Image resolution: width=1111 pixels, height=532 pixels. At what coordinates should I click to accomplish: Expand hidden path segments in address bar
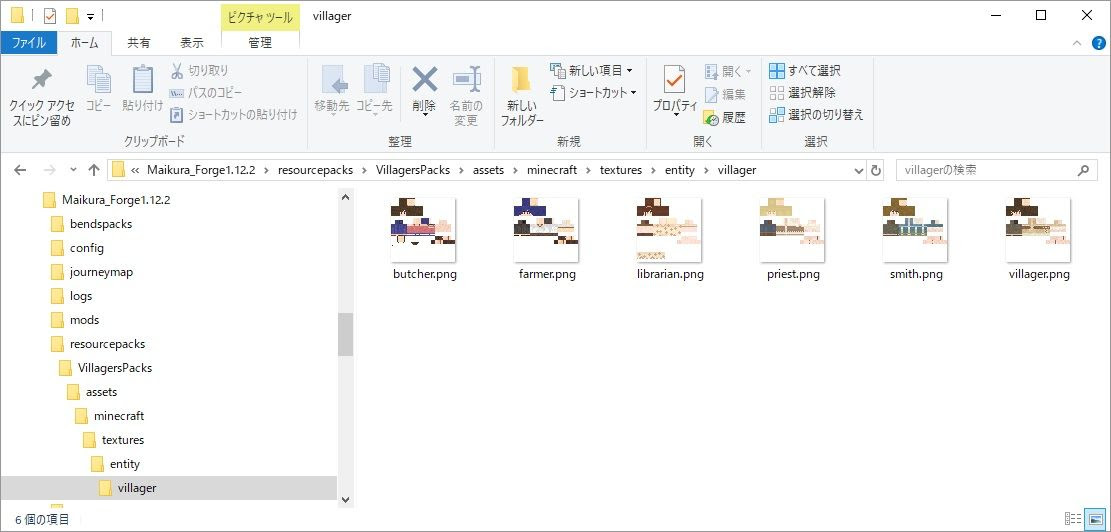(x=135, y=170)
